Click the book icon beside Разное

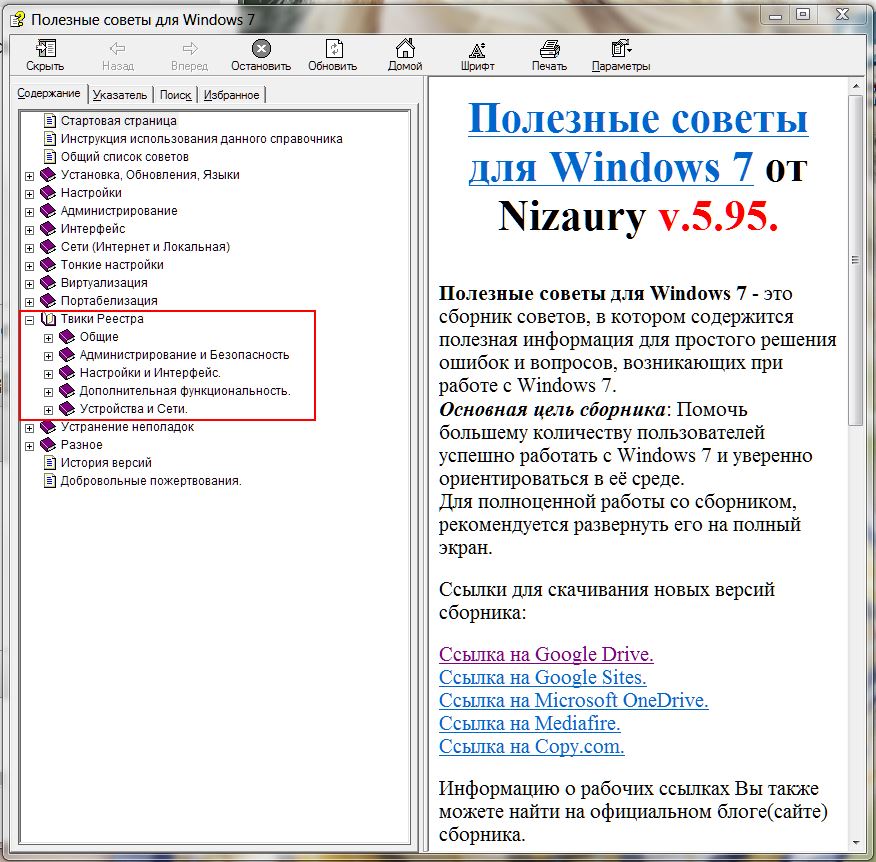point(49,445)
